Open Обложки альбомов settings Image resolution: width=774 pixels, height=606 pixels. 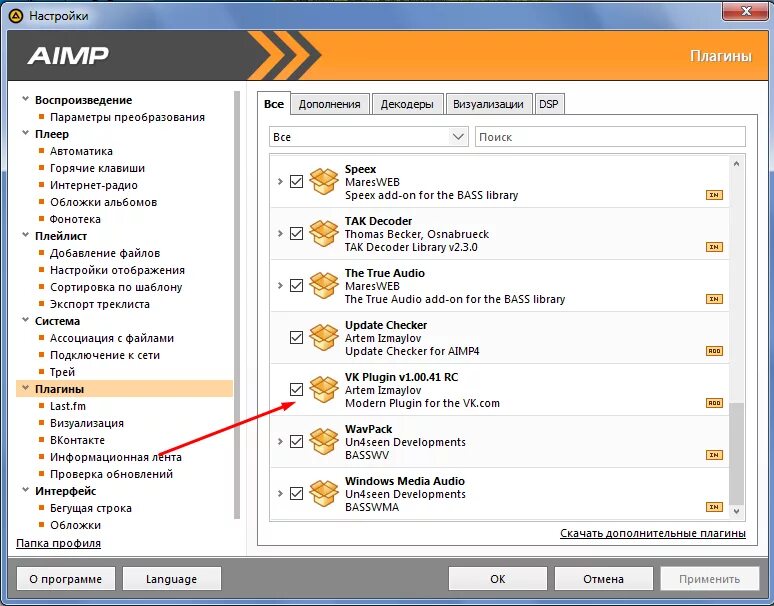(x=103, y=202)
